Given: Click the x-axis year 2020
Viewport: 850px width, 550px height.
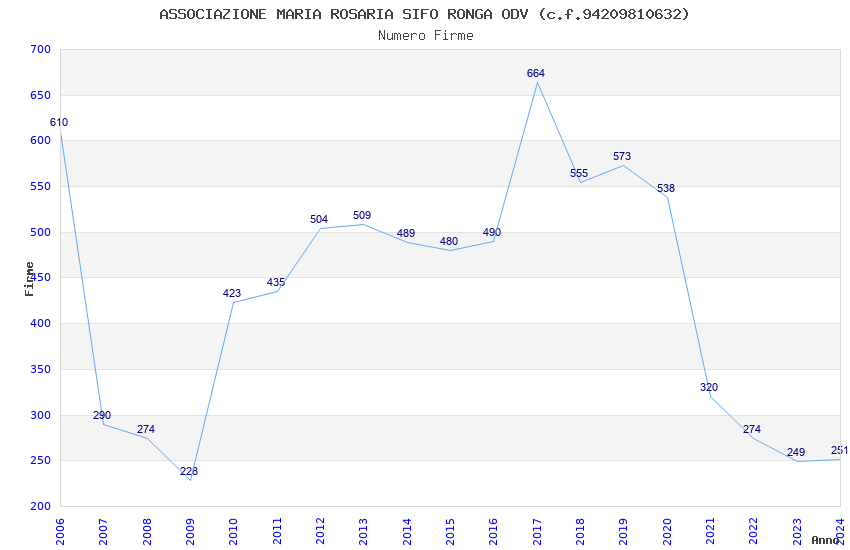Looking at the screenshot, I should point(667,531).
